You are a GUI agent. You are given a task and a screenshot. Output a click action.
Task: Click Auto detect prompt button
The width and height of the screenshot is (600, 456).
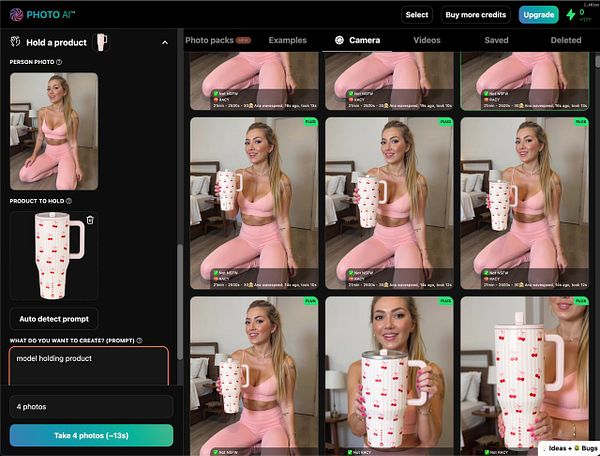coord(54,319)
